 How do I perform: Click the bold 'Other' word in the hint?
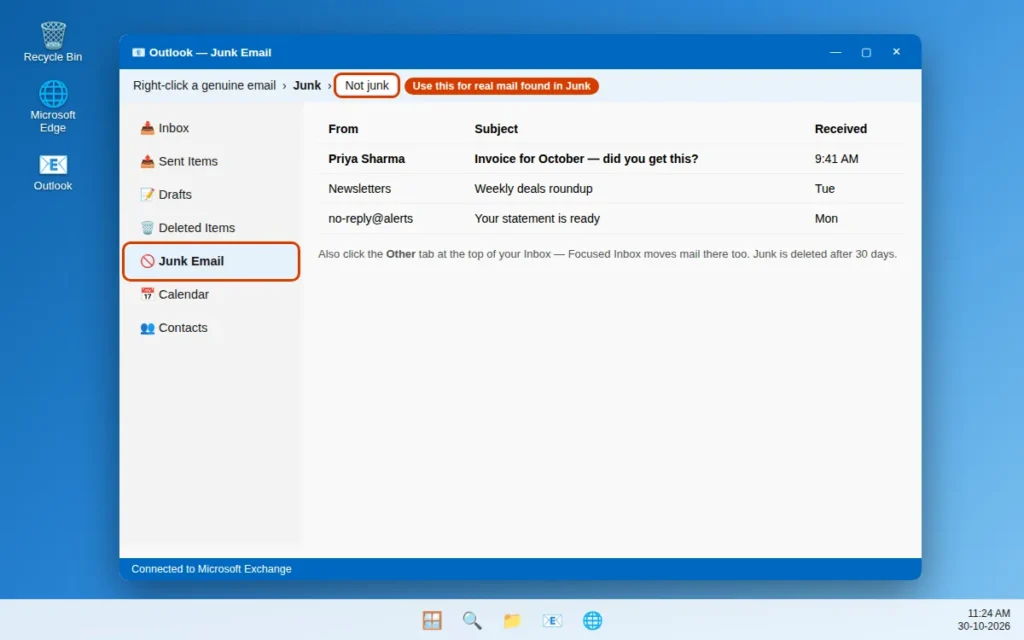(x=400, y=254)
